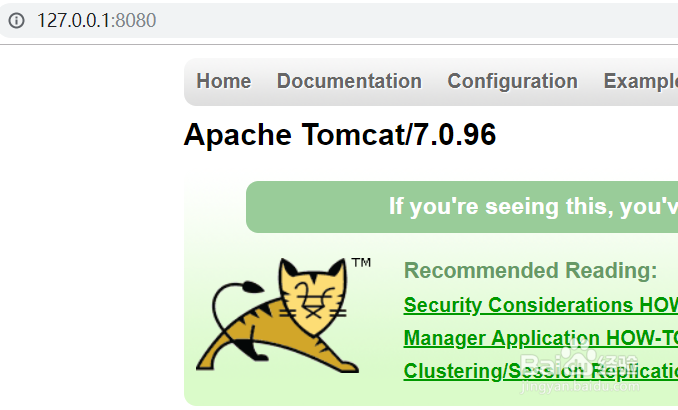Click the TM trademark symbol beside the logo
This screenshot has height=410, width=678.
[x=361, y=263]
